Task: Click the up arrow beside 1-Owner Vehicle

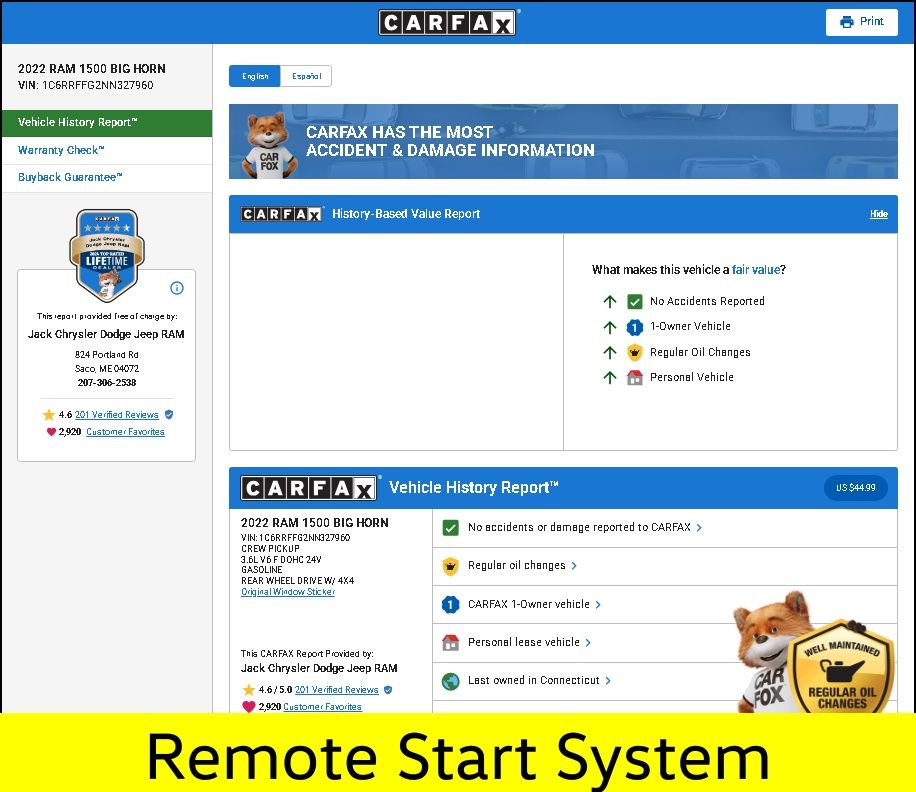Action: point(610,327)
